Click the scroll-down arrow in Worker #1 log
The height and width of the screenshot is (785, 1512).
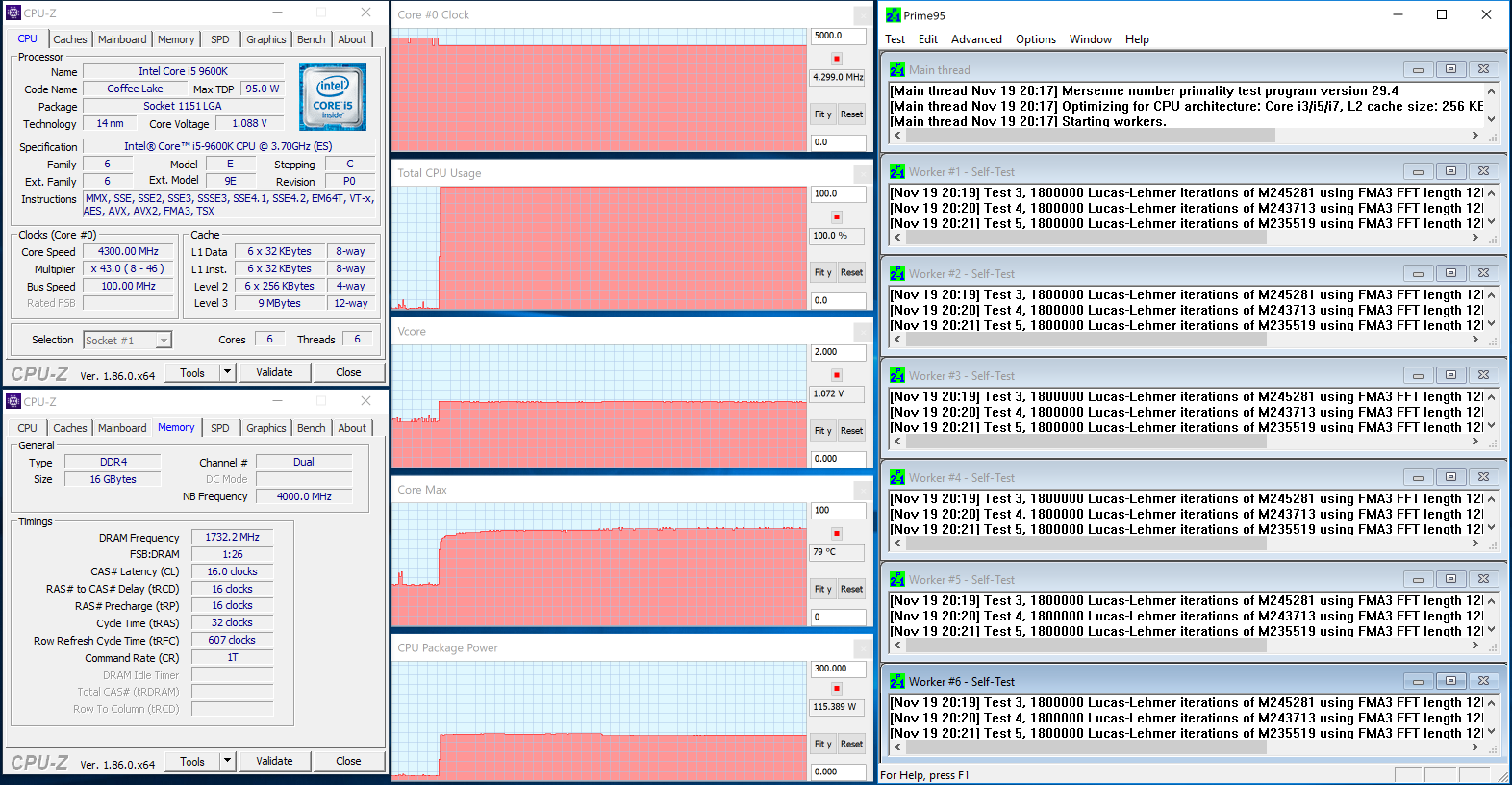coord(1491,222)
